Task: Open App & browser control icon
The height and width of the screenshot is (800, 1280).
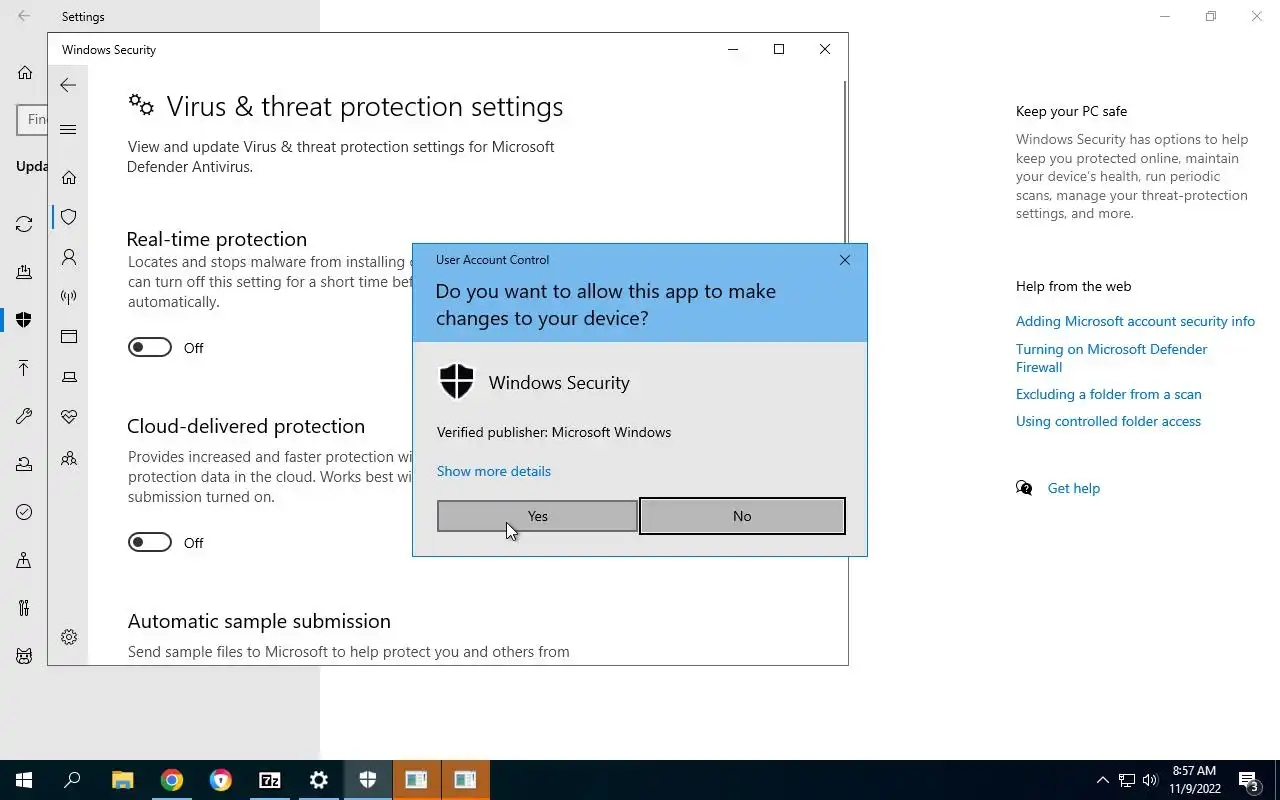Action: pos(69,337)
